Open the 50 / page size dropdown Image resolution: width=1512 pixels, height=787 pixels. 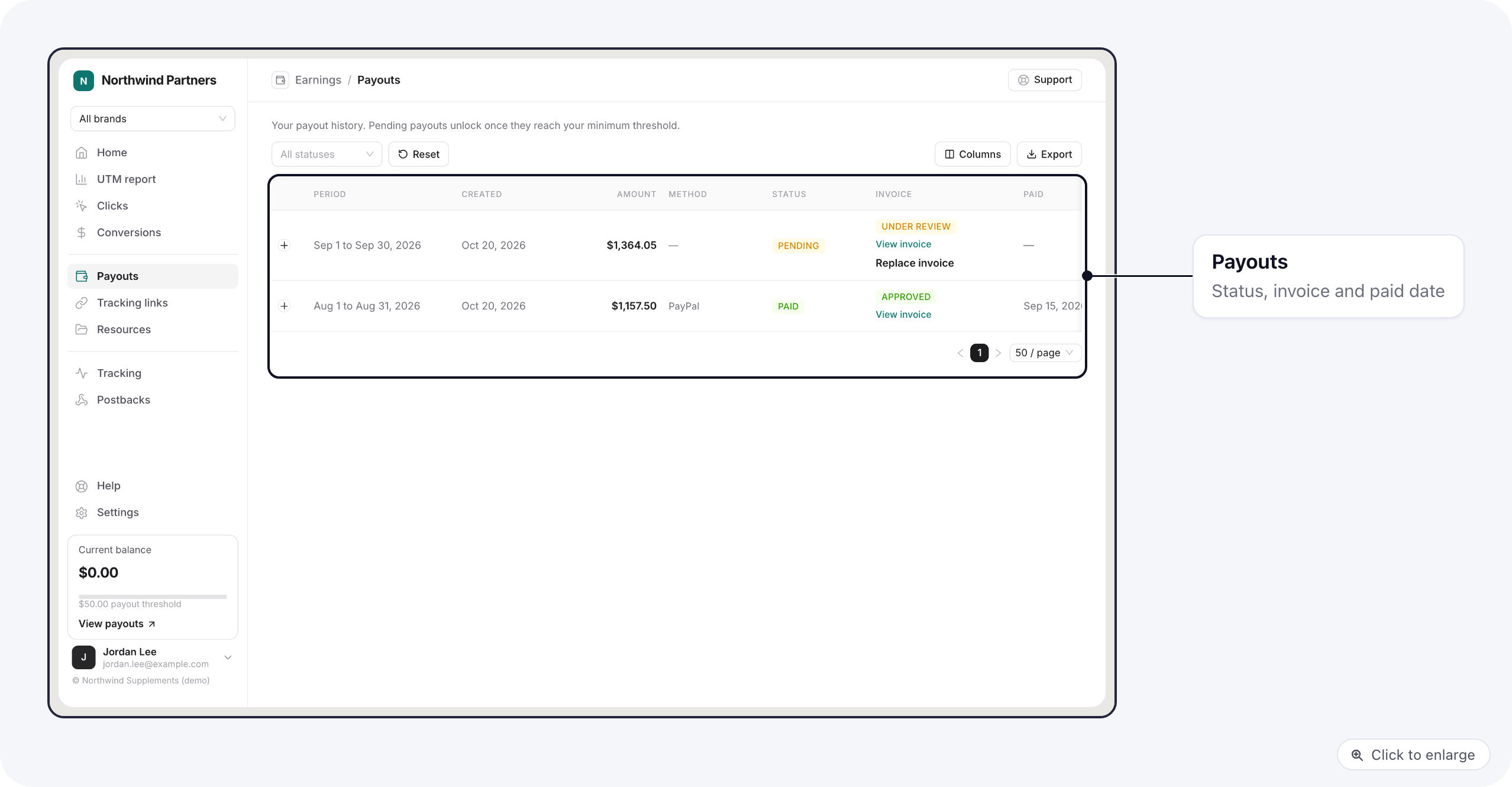[x=1045, y=353]
